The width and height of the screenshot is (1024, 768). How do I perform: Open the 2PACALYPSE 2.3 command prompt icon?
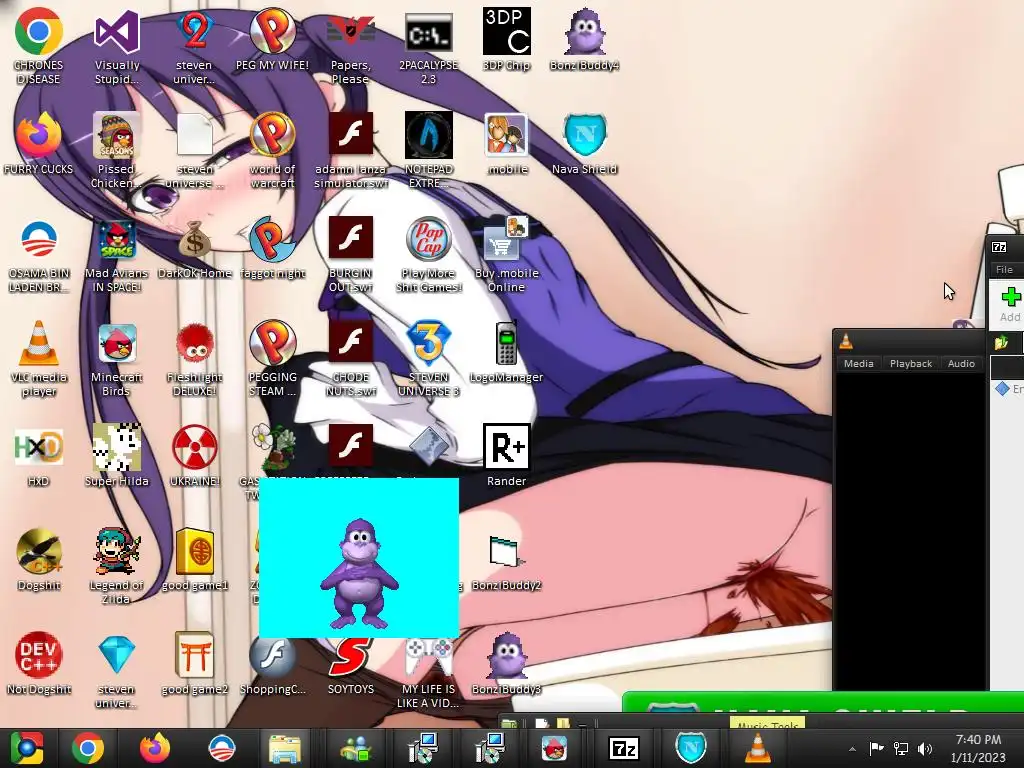click(428, 31)
